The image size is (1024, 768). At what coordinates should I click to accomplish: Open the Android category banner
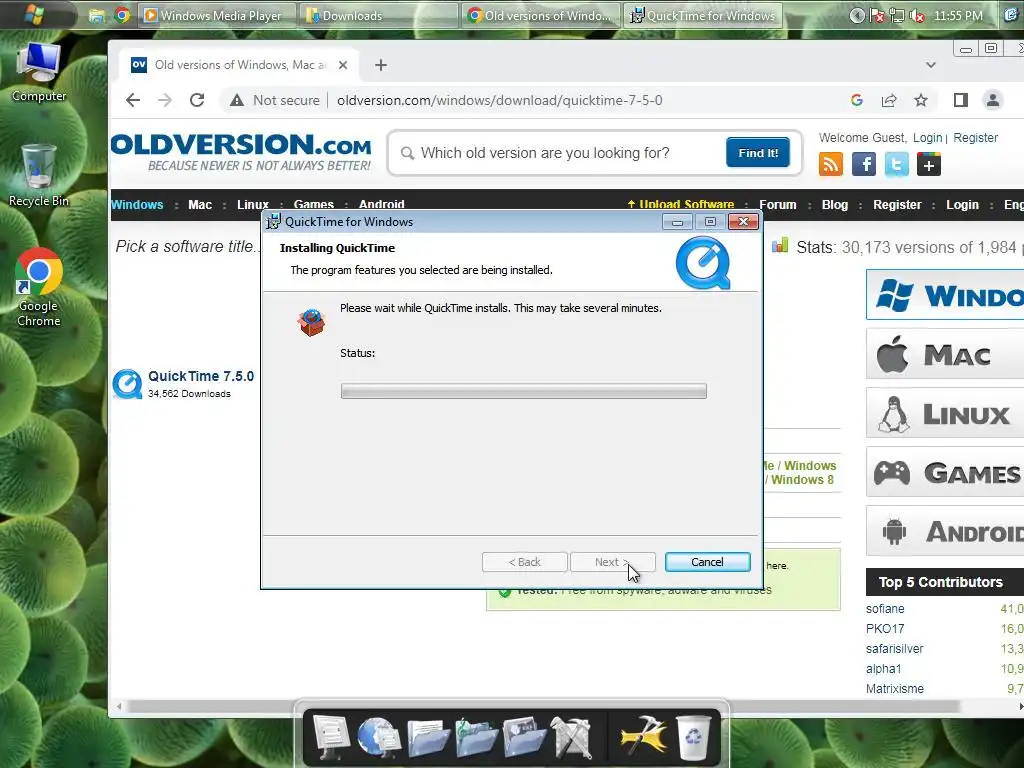tap(945, 531)
